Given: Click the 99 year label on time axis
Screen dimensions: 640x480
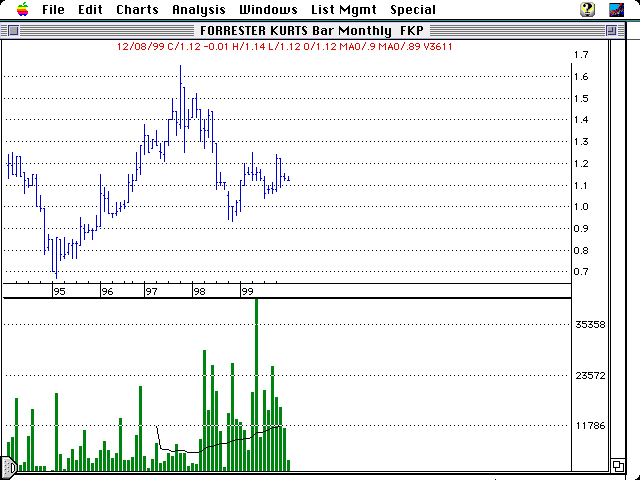Looking at the screenshot, I should coord(247,292).
